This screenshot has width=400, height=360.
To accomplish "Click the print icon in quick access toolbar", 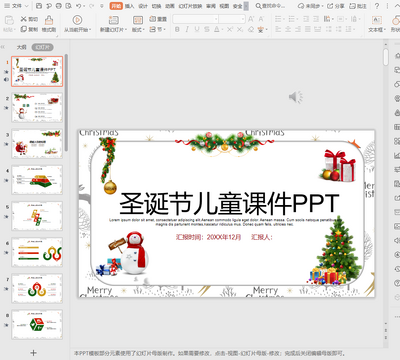I will click(x=59, y=6).
